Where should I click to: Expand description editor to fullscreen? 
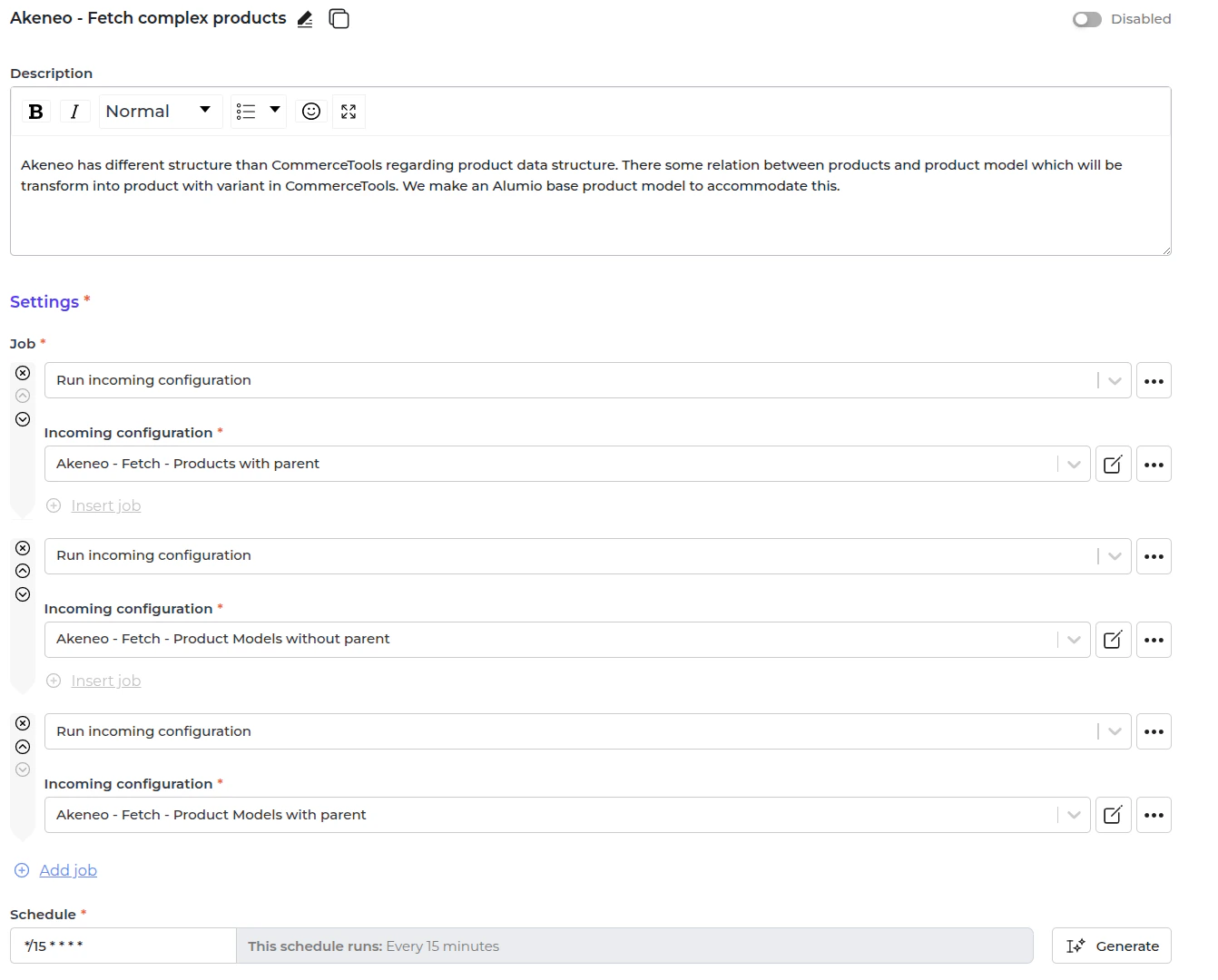[349, 112]
